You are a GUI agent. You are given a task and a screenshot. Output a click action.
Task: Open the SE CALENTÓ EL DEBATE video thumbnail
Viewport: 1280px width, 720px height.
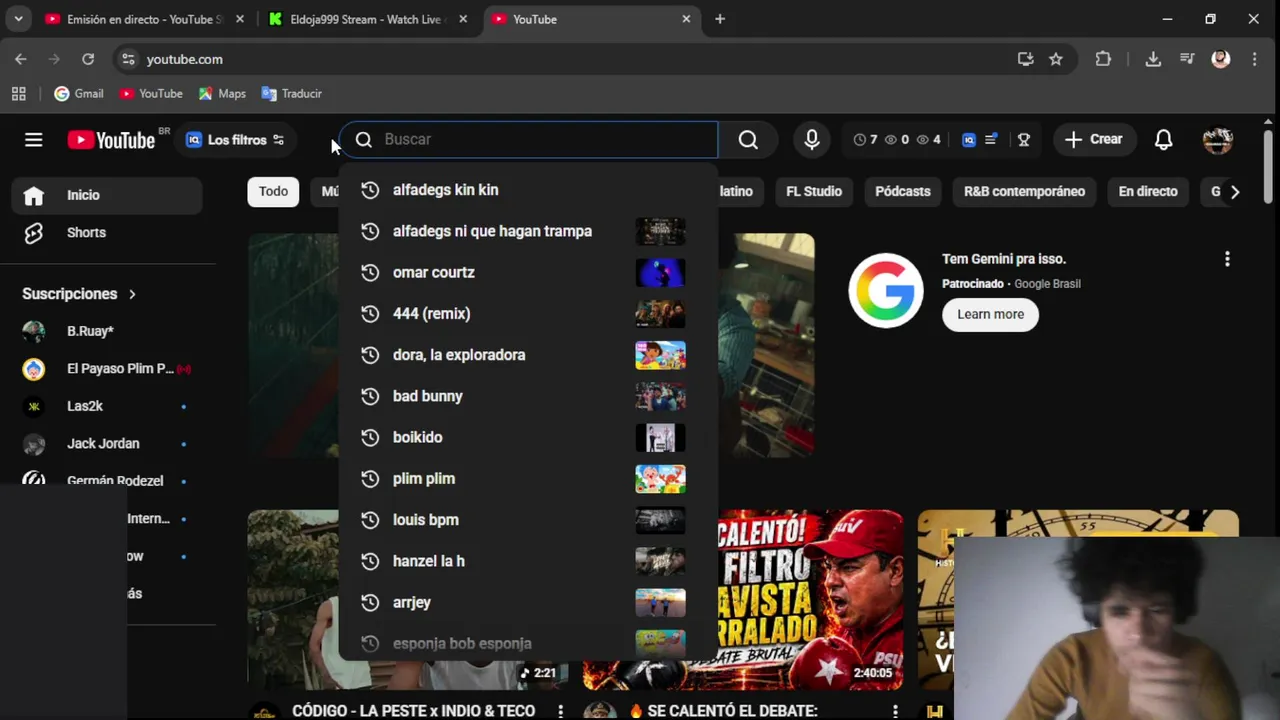(x=811, y=600)
